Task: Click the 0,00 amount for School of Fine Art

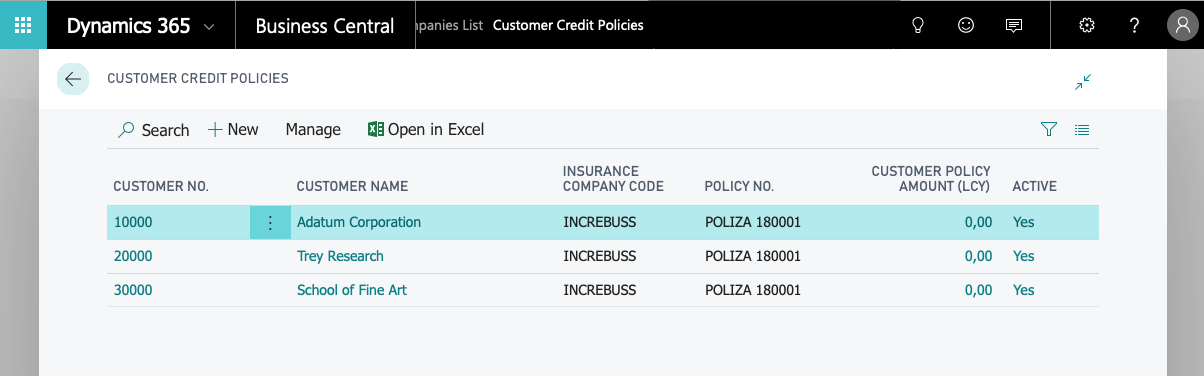Action: click(x=978, y=290)
